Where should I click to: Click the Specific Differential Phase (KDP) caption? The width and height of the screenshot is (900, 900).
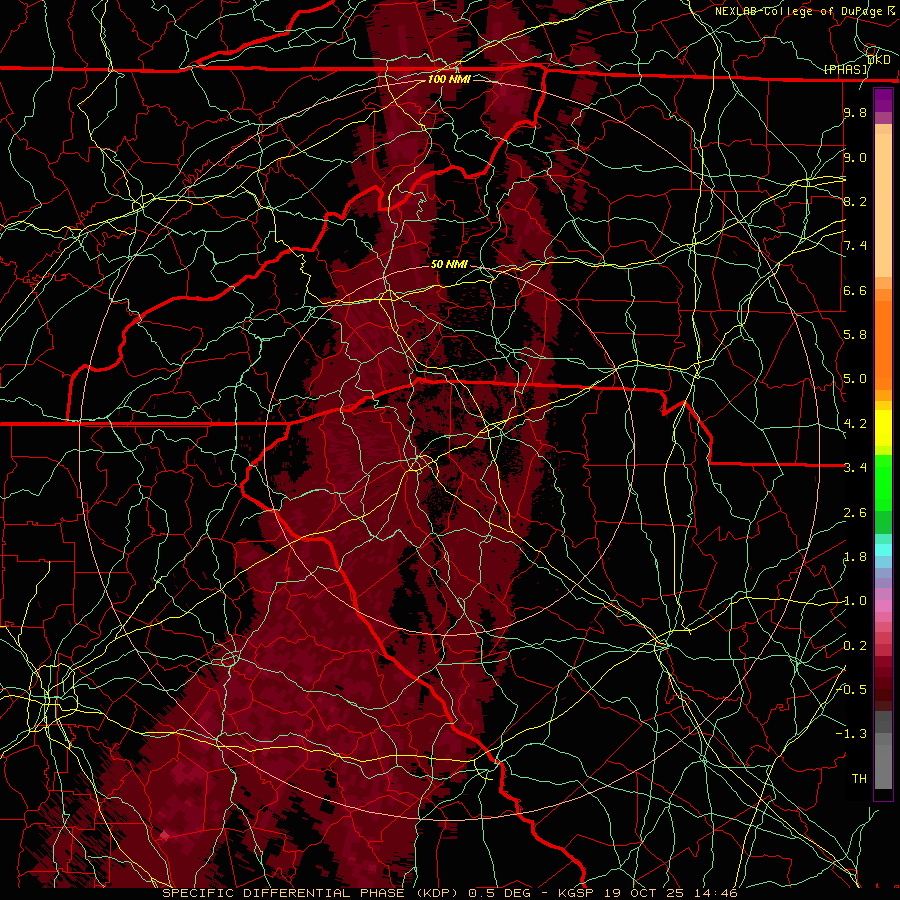(x=311, y=893)
